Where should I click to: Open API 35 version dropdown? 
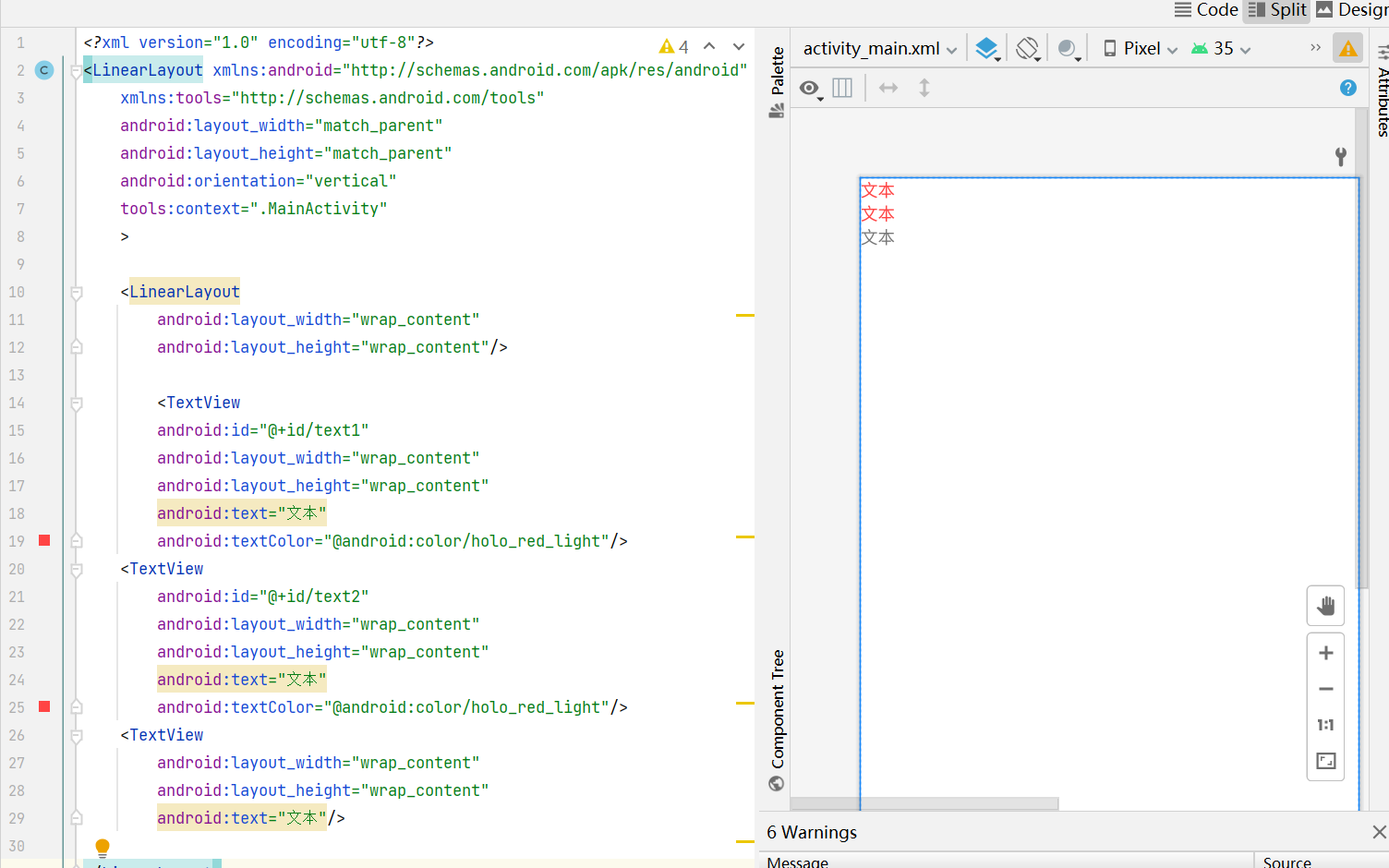point(1221,48)
